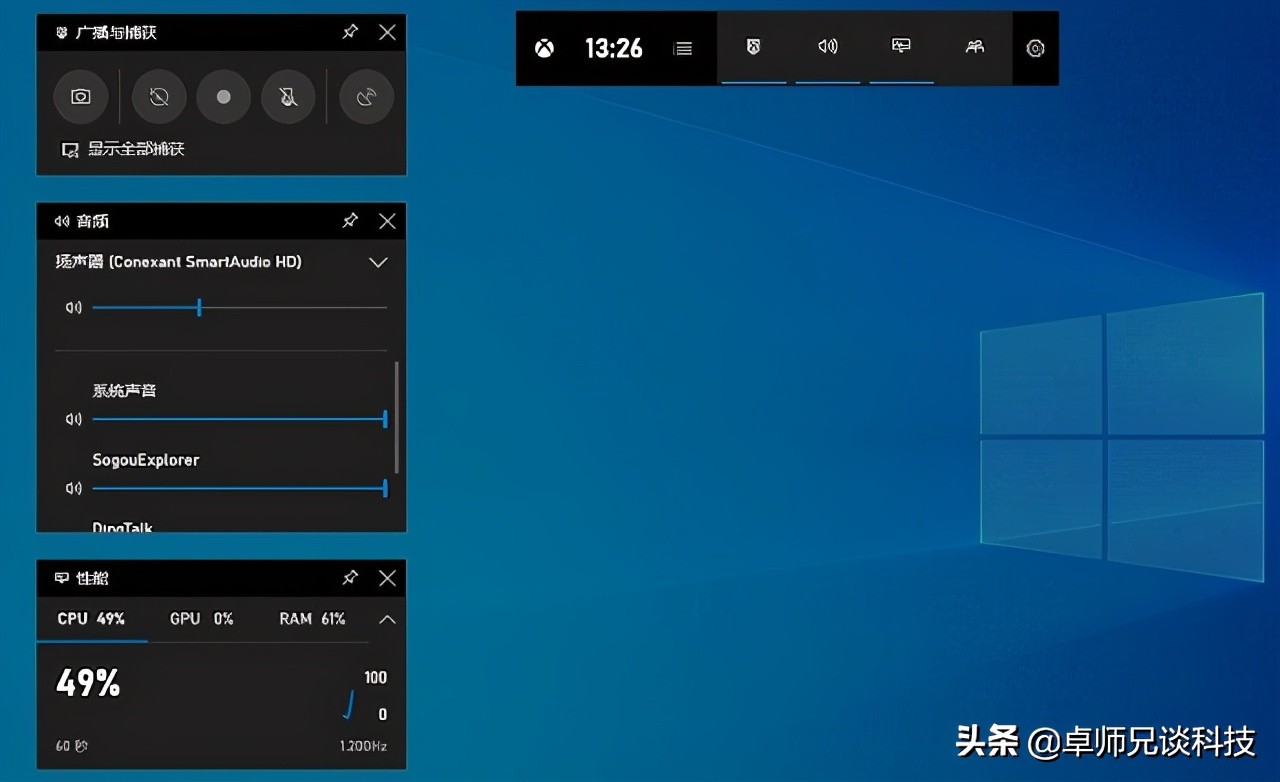The image size is (1280, 782).
Task: Click the Xbox logo on the Game Bar
Action: point(544,48)
